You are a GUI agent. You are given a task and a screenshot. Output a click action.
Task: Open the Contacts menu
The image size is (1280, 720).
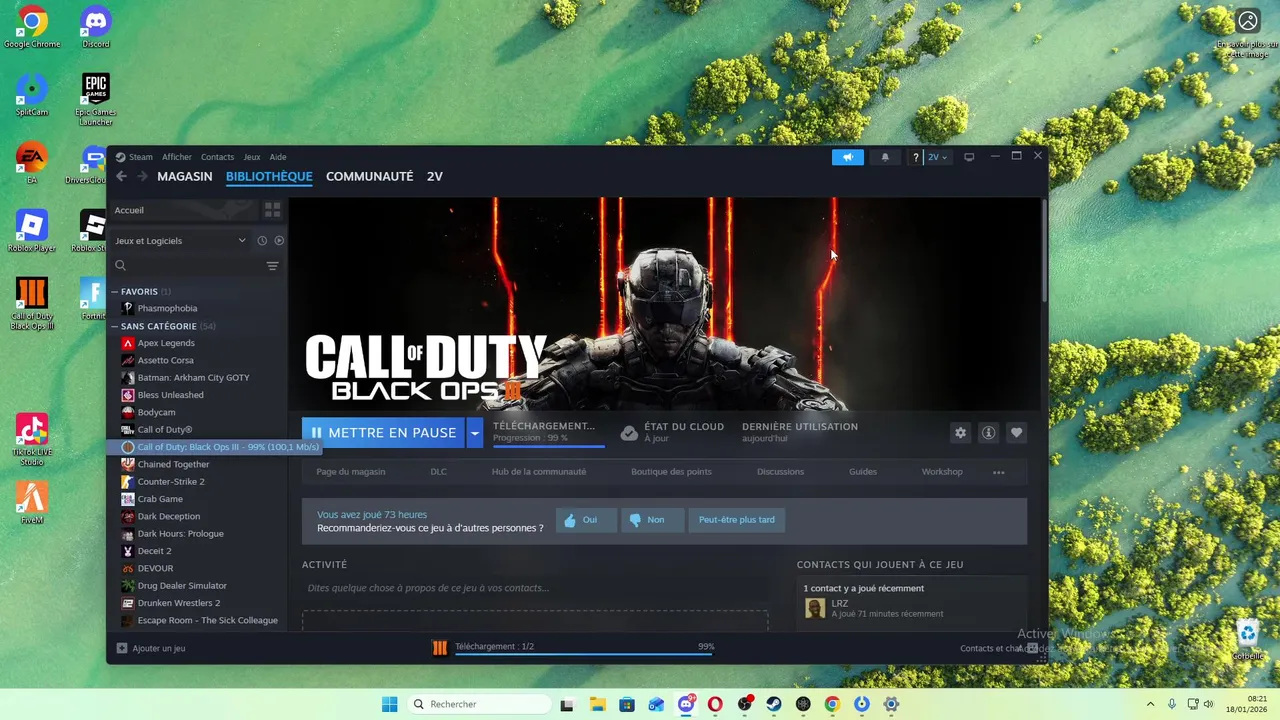(x=217, y=157)
